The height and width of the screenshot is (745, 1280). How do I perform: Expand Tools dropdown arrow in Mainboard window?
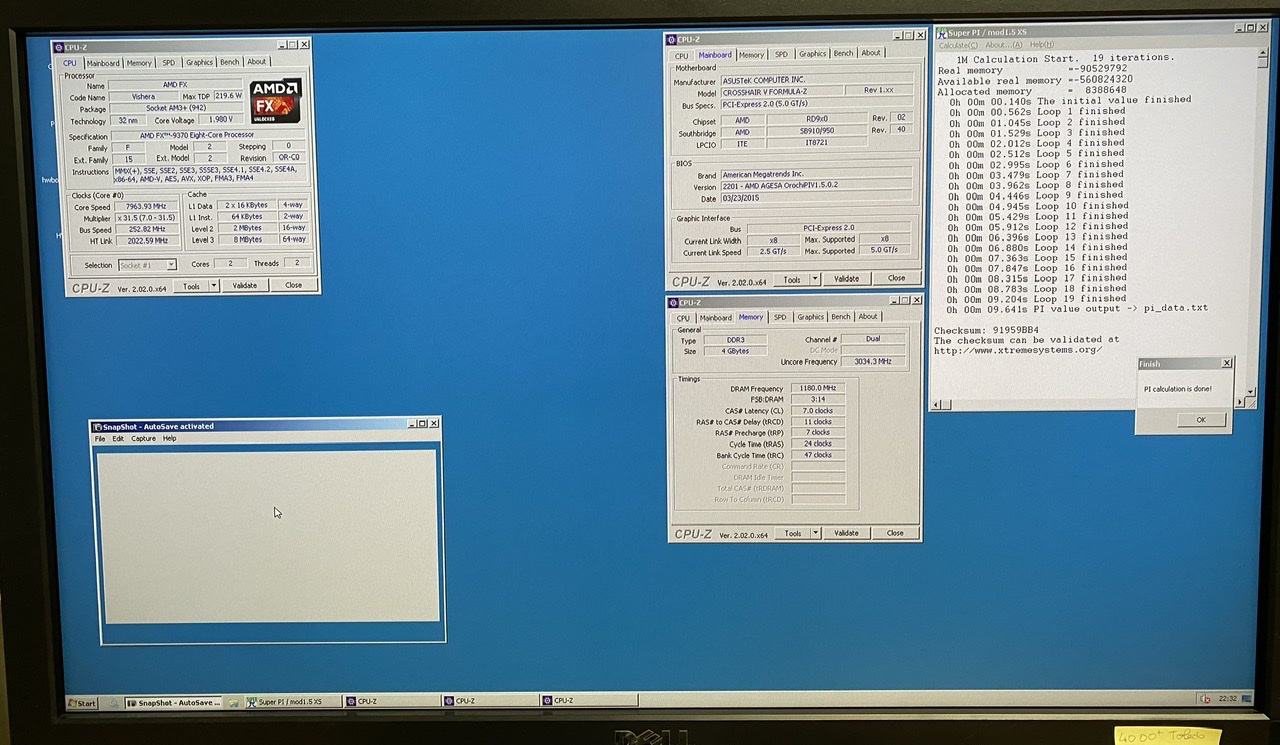[815, 279]
